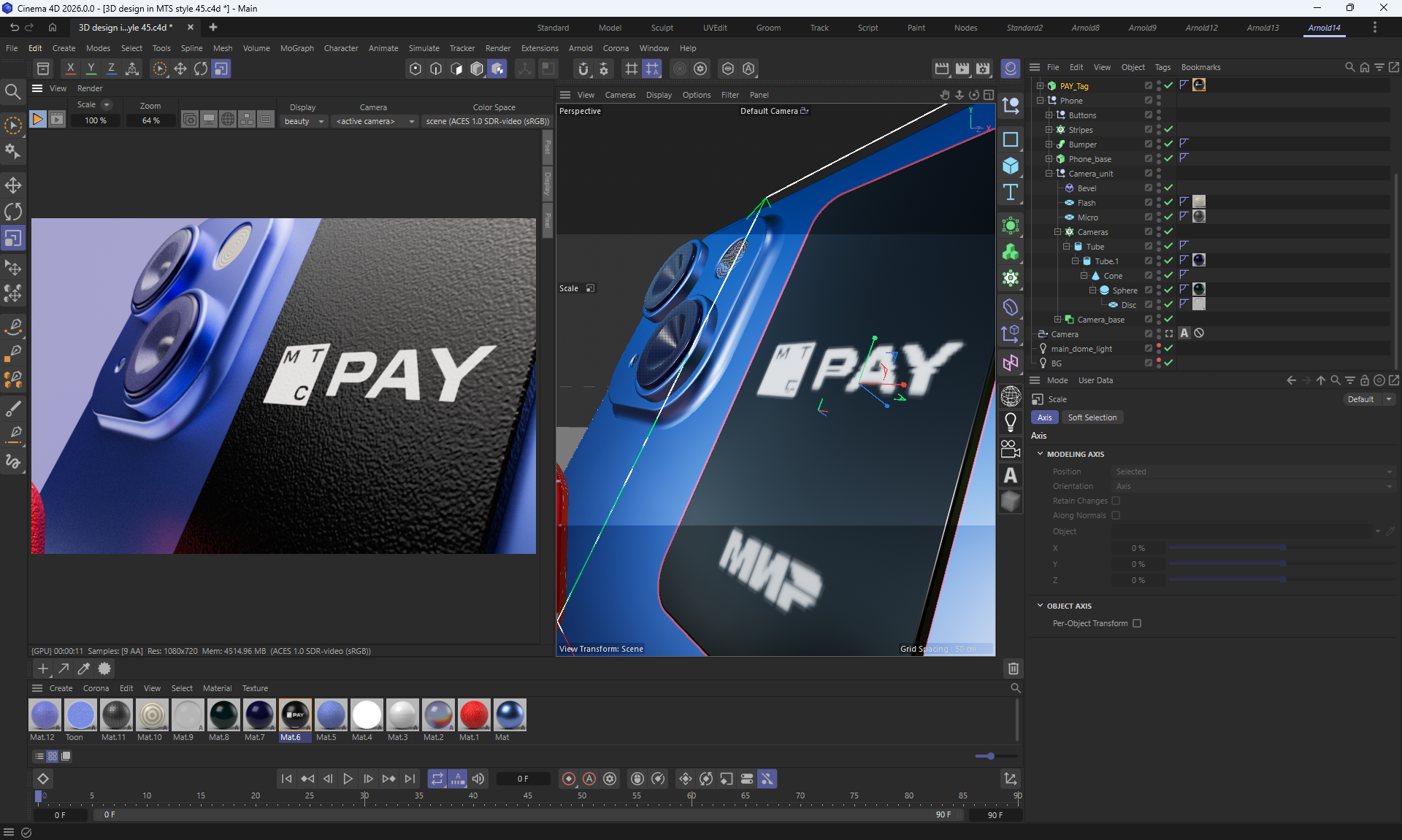The image size is (1402, 840).
Task: Select the Mat.6 PAY material thumbnail
Action: [295, 715]
